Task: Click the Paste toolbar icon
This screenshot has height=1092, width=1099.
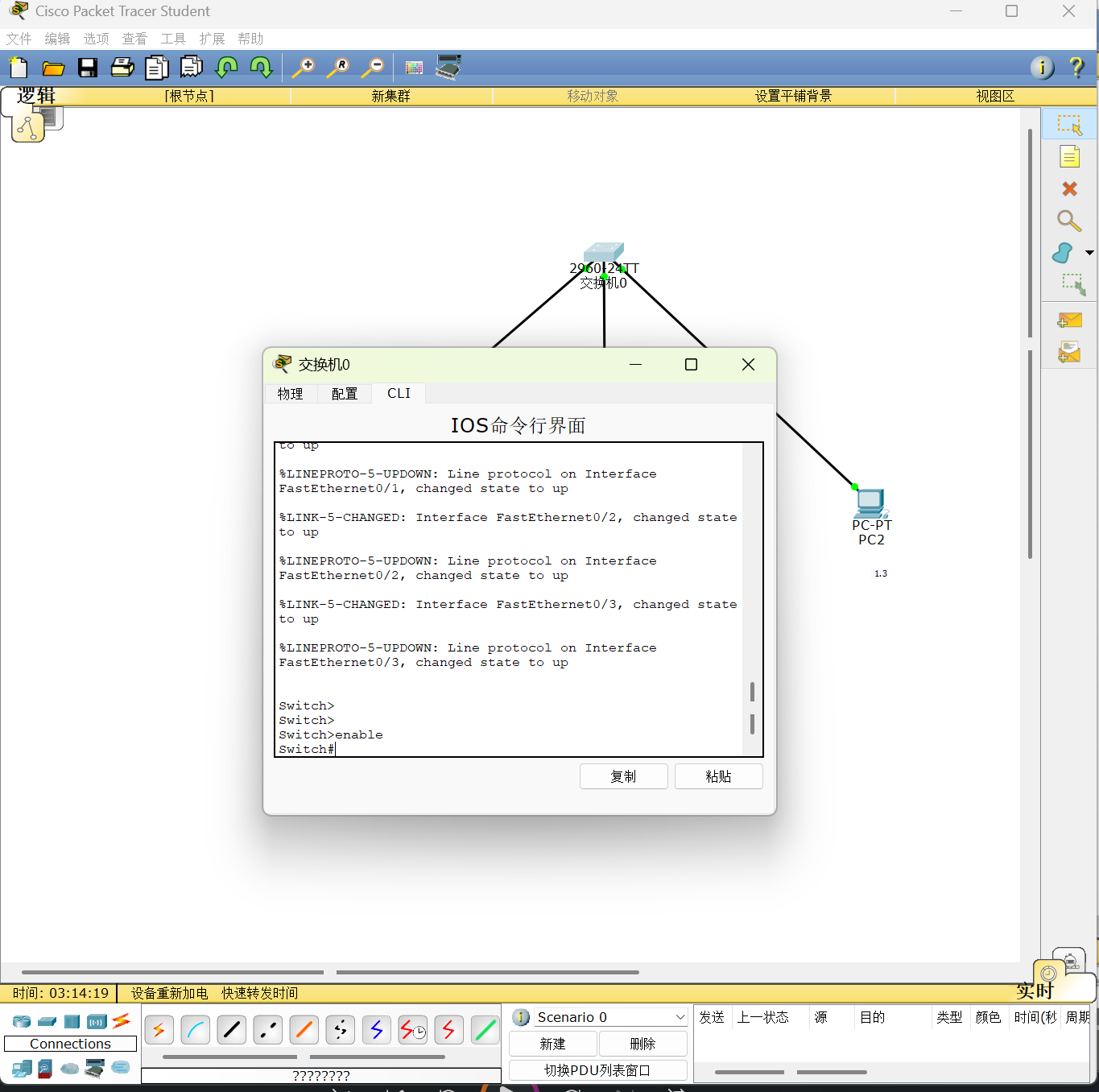Action: click(192, 68)
